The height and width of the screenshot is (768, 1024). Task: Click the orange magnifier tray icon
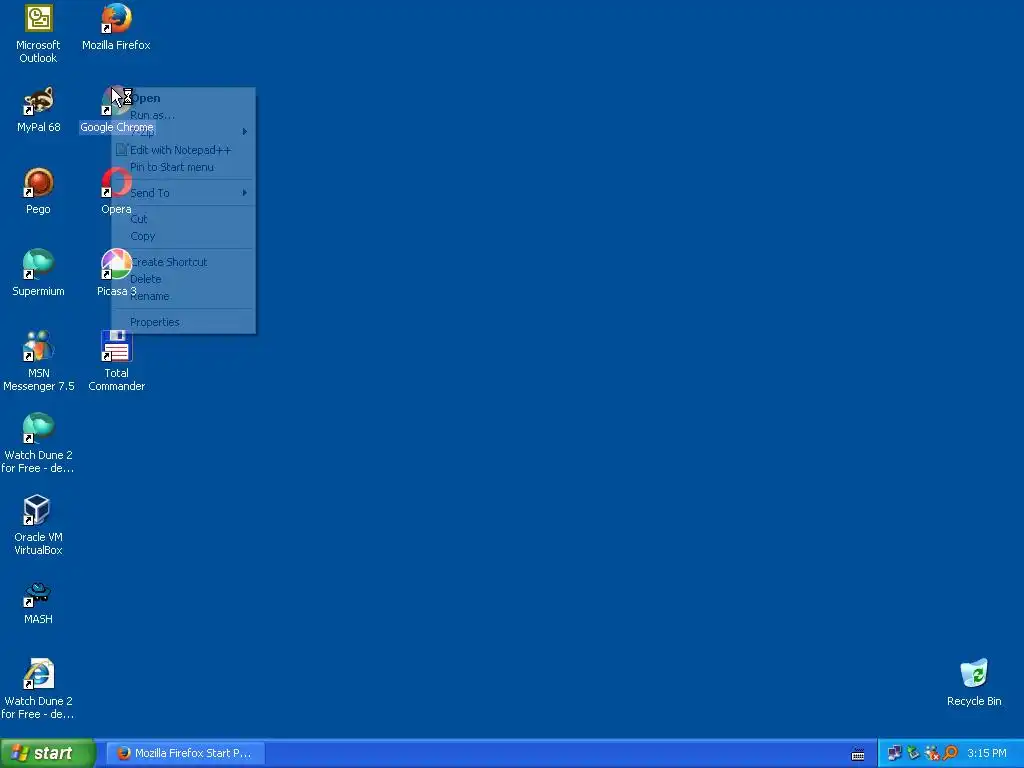pos(951,753)
